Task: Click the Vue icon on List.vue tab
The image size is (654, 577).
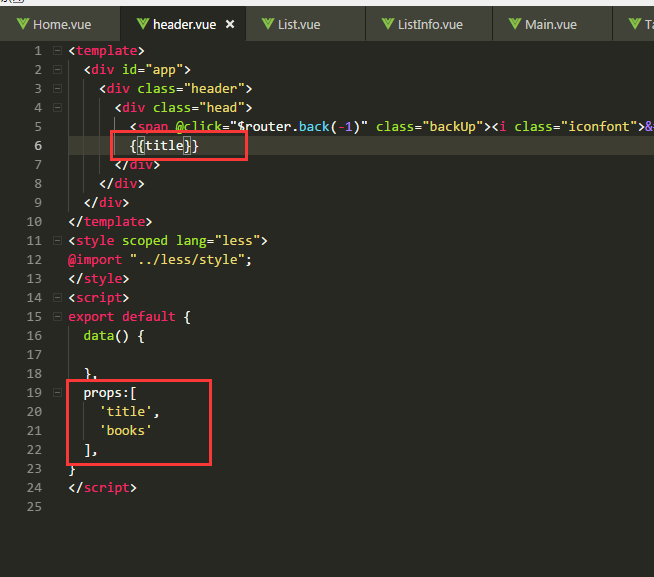Action: pyautogui.click(x=268, y=24)
